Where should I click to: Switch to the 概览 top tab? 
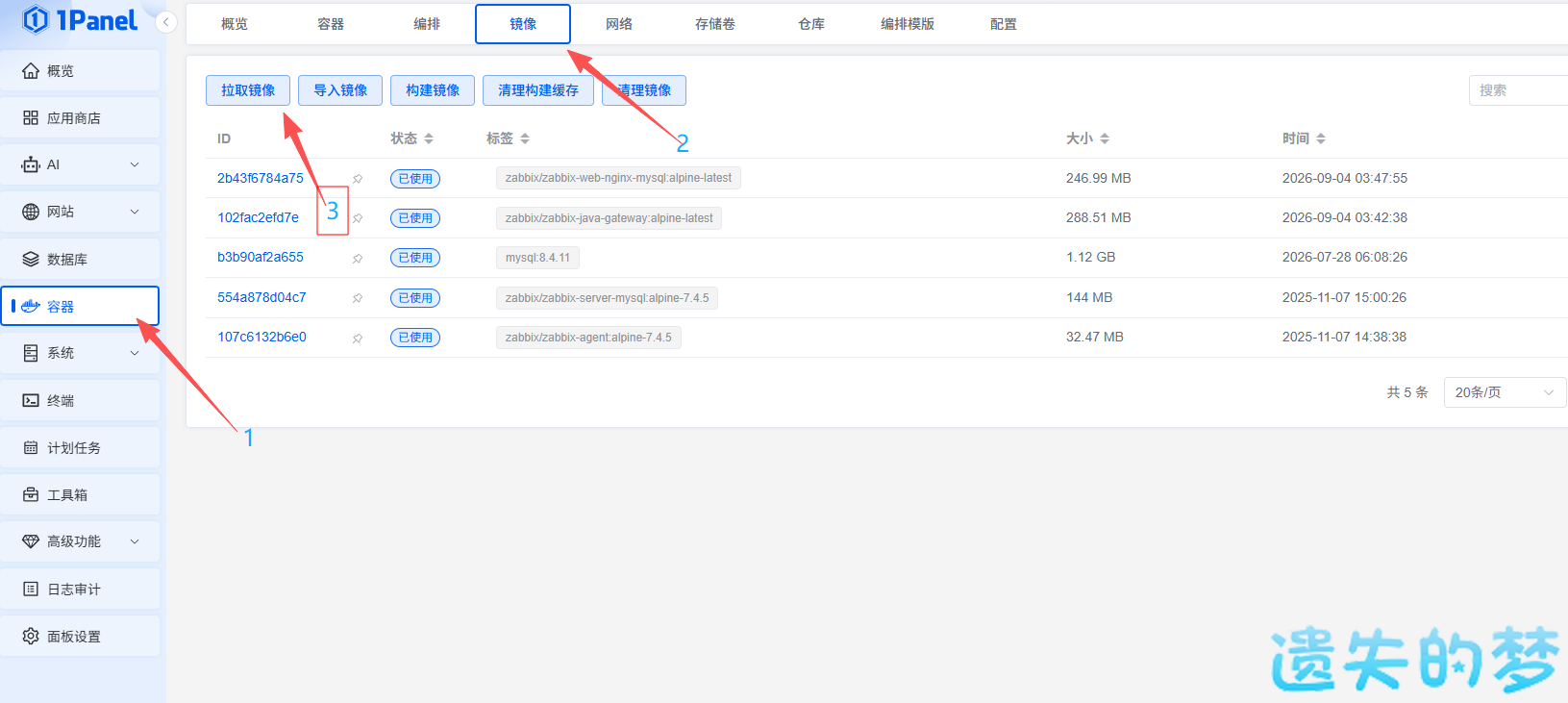point(235,24)
